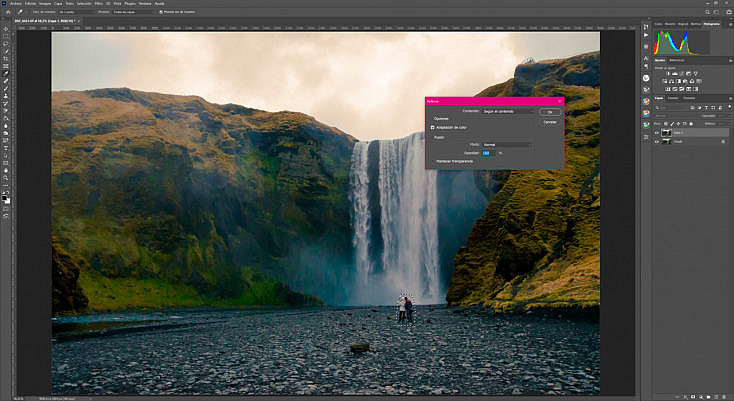Screen dimensions: 734x401
Task: Hide the Fondo layer
Action: pos(657,141)
